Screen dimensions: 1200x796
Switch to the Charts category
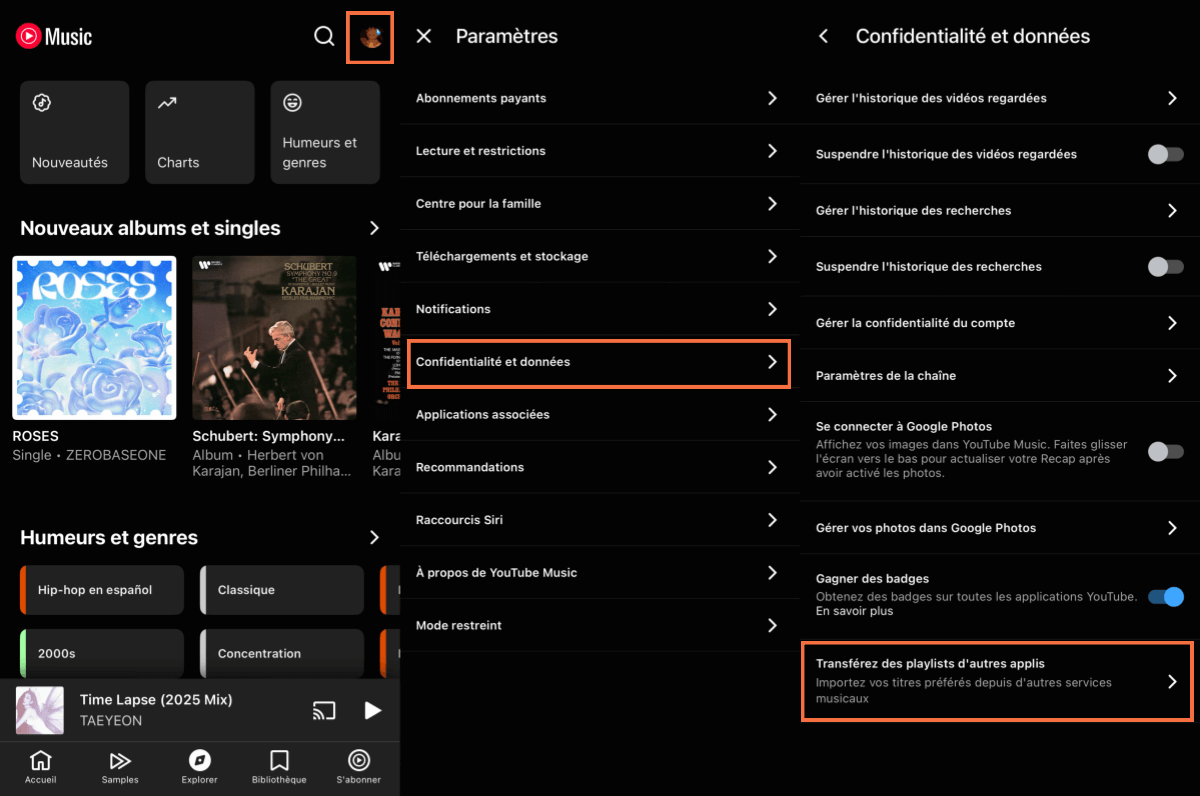point(199,132)
